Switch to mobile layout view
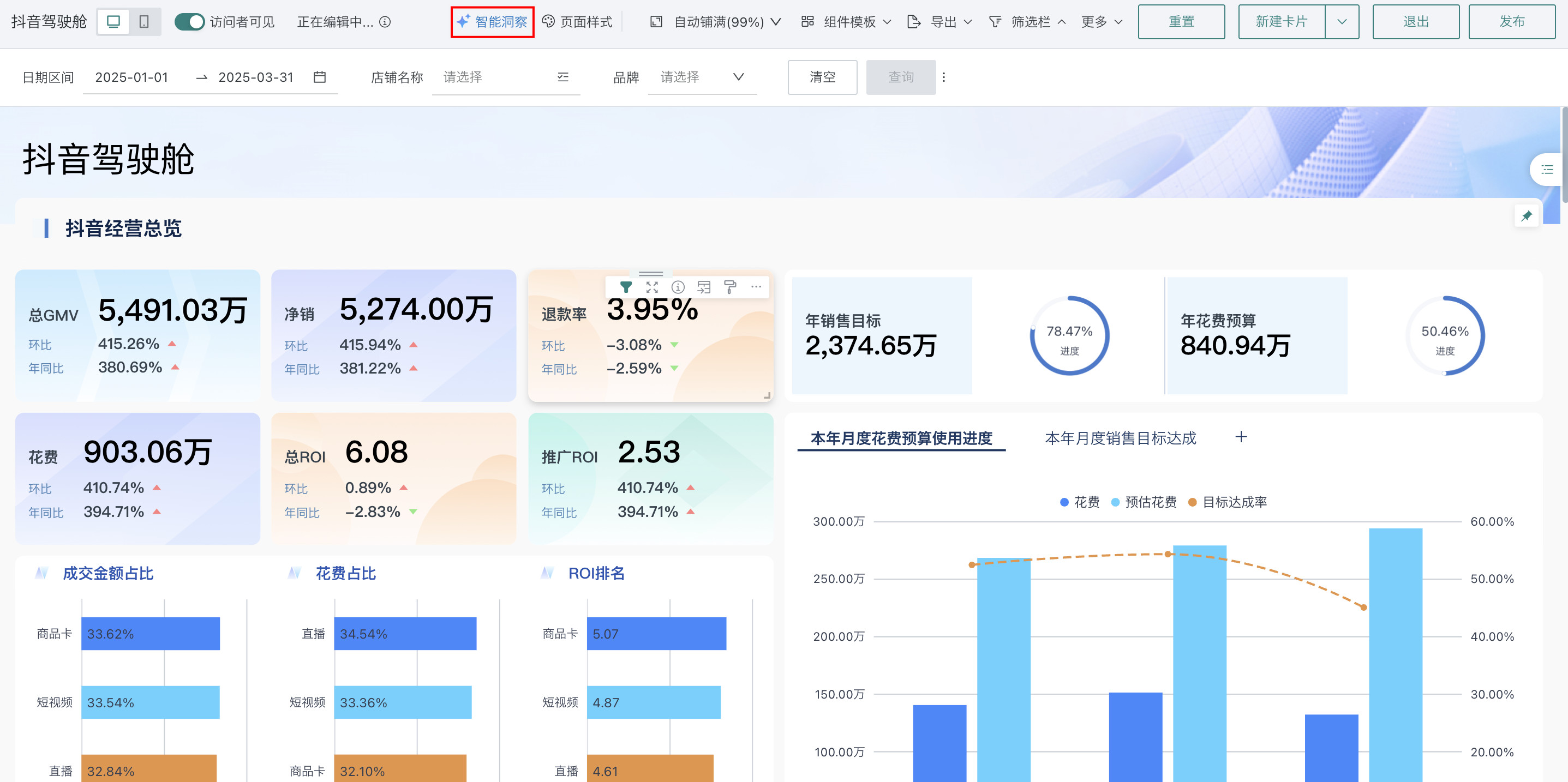The height and width of the screenshot is (782, 1568). click(144, 22)
